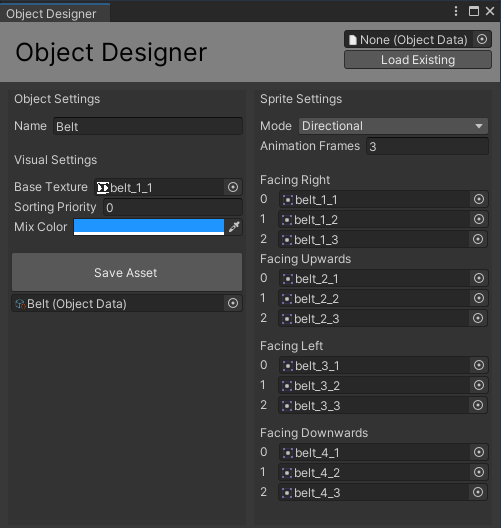Click the Facing Upwards heading
This screenshot has width=501, height=528.
[x=305, y=259]
